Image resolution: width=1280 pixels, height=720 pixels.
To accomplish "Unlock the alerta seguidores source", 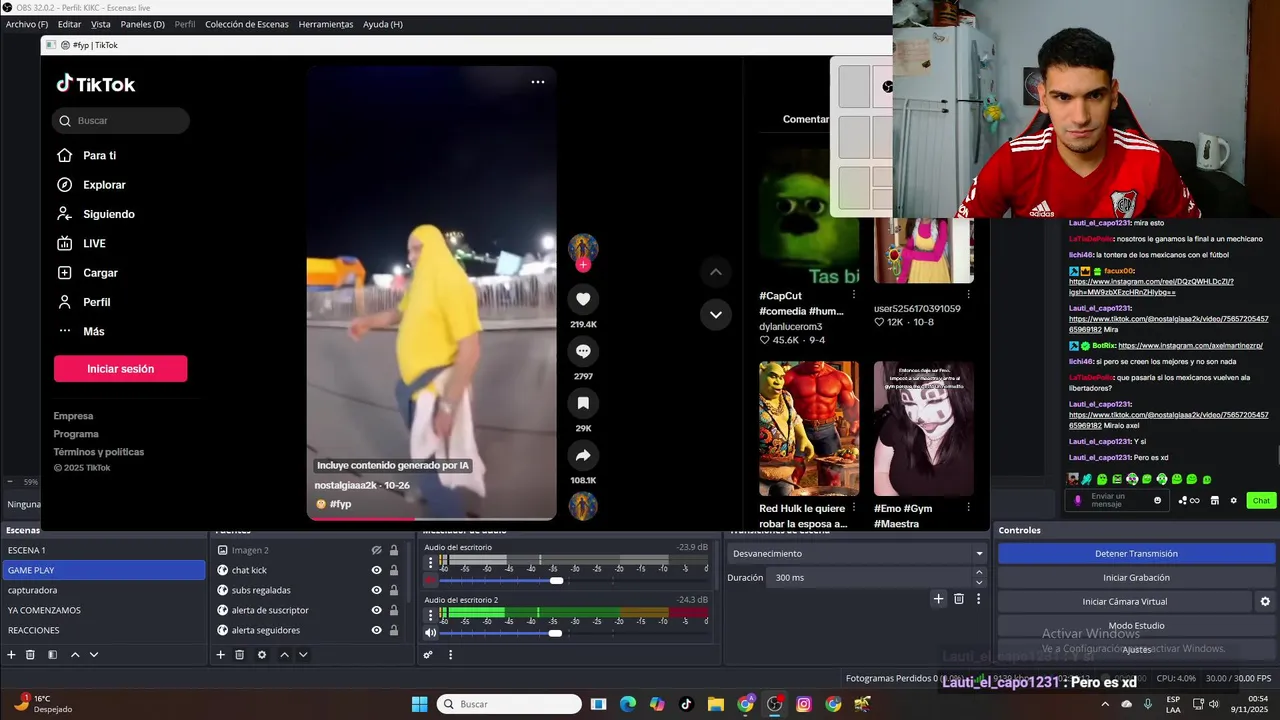I will click(x=394, y=630).
